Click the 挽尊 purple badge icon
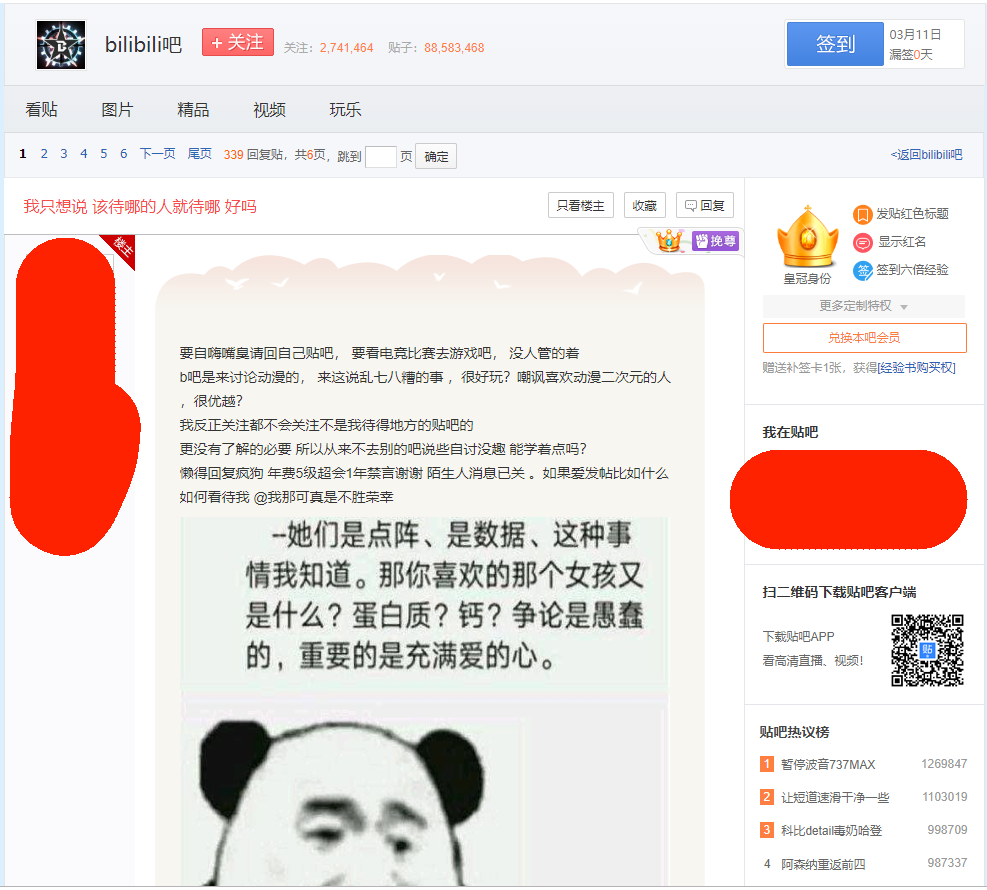 715,241
